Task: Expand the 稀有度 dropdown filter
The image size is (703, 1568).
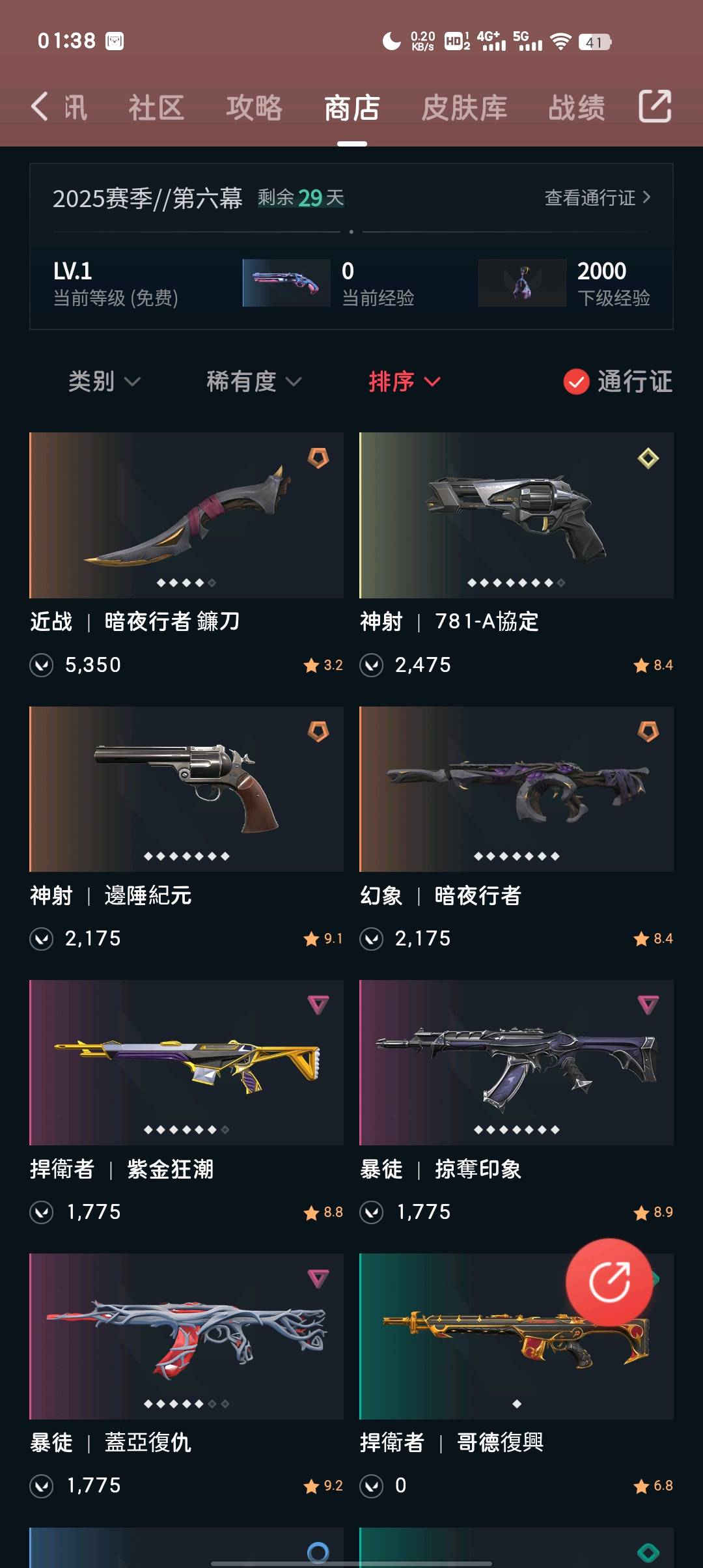Action: (x=254, y=382)
